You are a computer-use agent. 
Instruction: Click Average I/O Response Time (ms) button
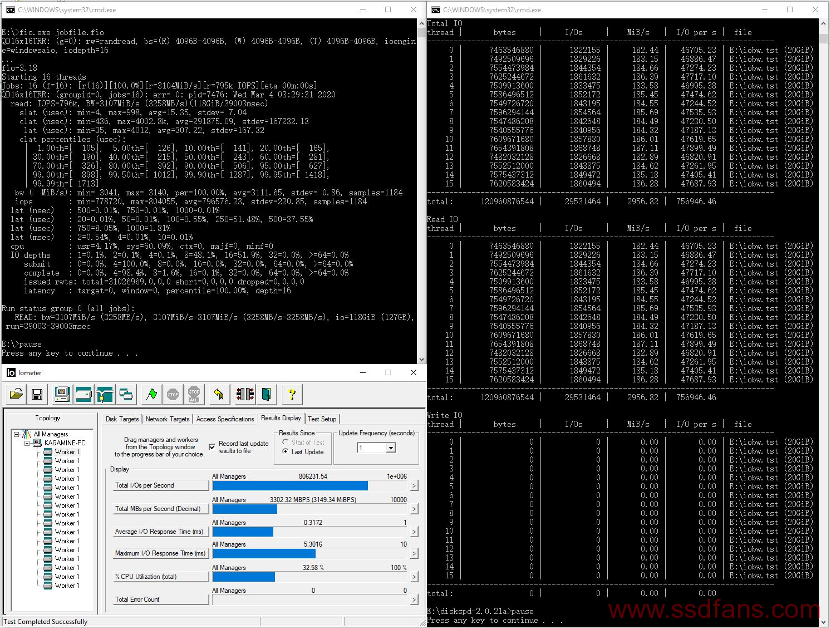(x=161, y=532)
